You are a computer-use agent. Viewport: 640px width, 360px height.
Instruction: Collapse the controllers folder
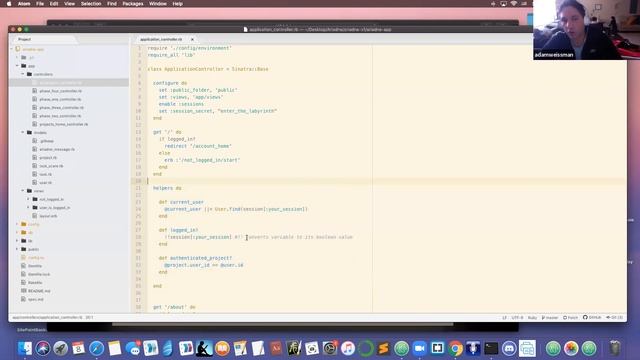coord(23,74)
